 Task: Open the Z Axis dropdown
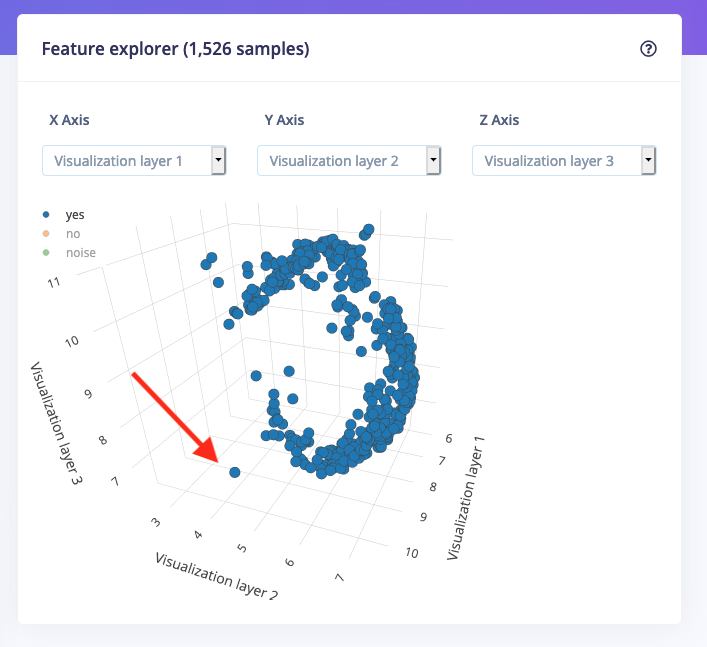tap(564, 161)
